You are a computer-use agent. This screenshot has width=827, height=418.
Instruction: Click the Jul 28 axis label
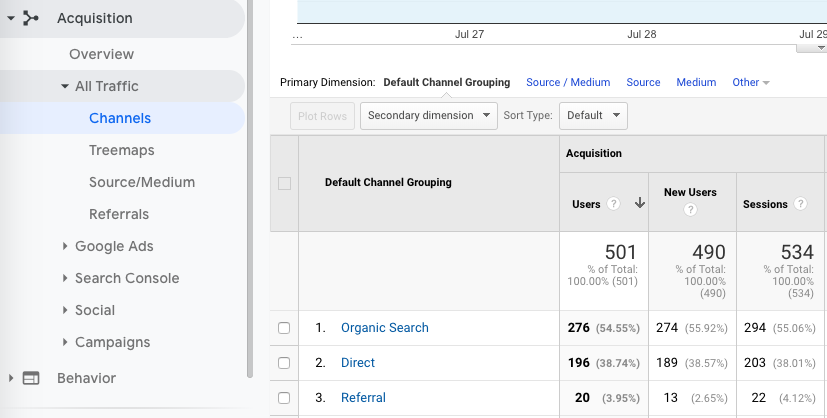[x=642, y=34]
